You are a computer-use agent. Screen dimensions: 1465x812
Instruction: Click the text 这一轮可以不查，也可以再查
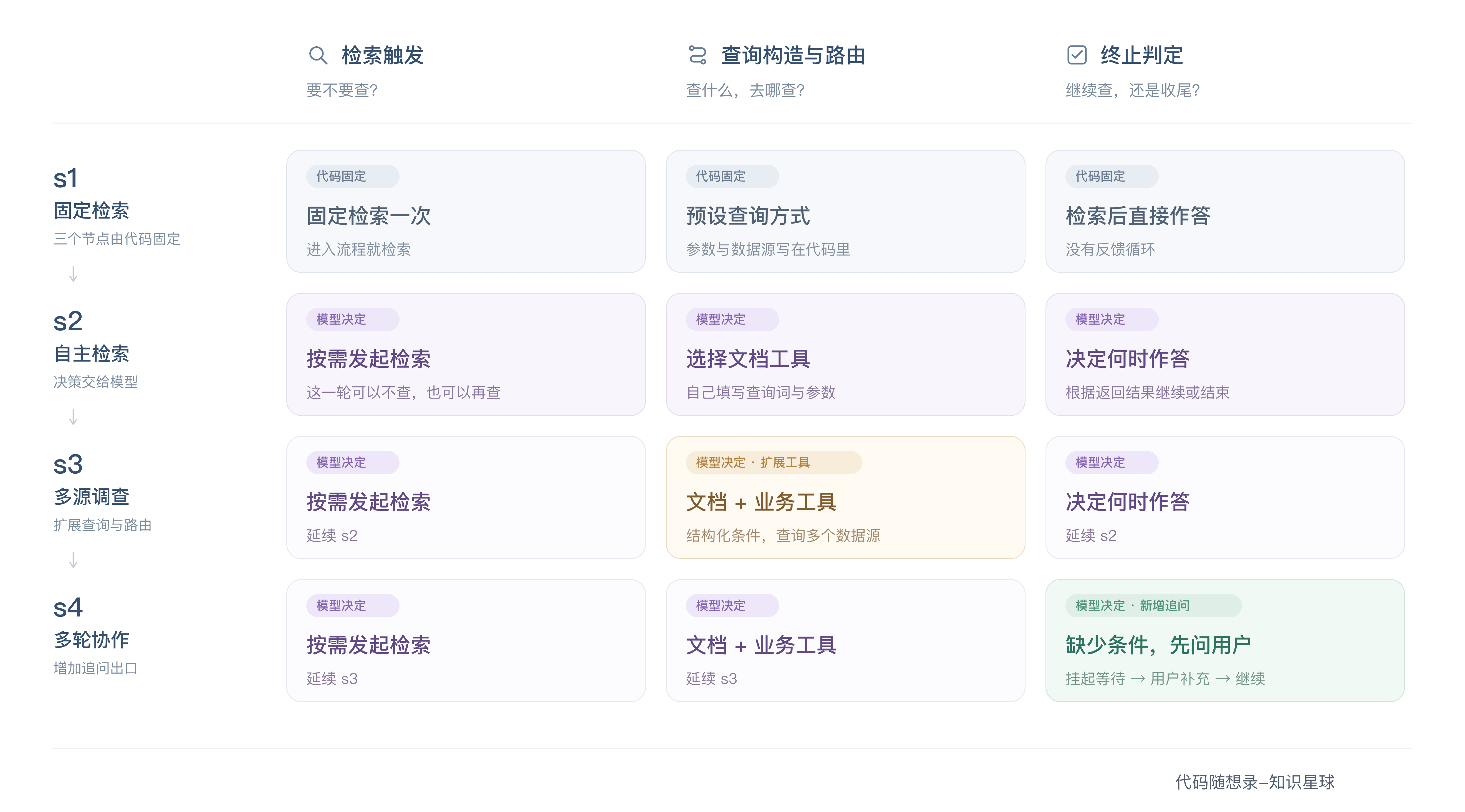pyautogui.click(x=404, y=393)
